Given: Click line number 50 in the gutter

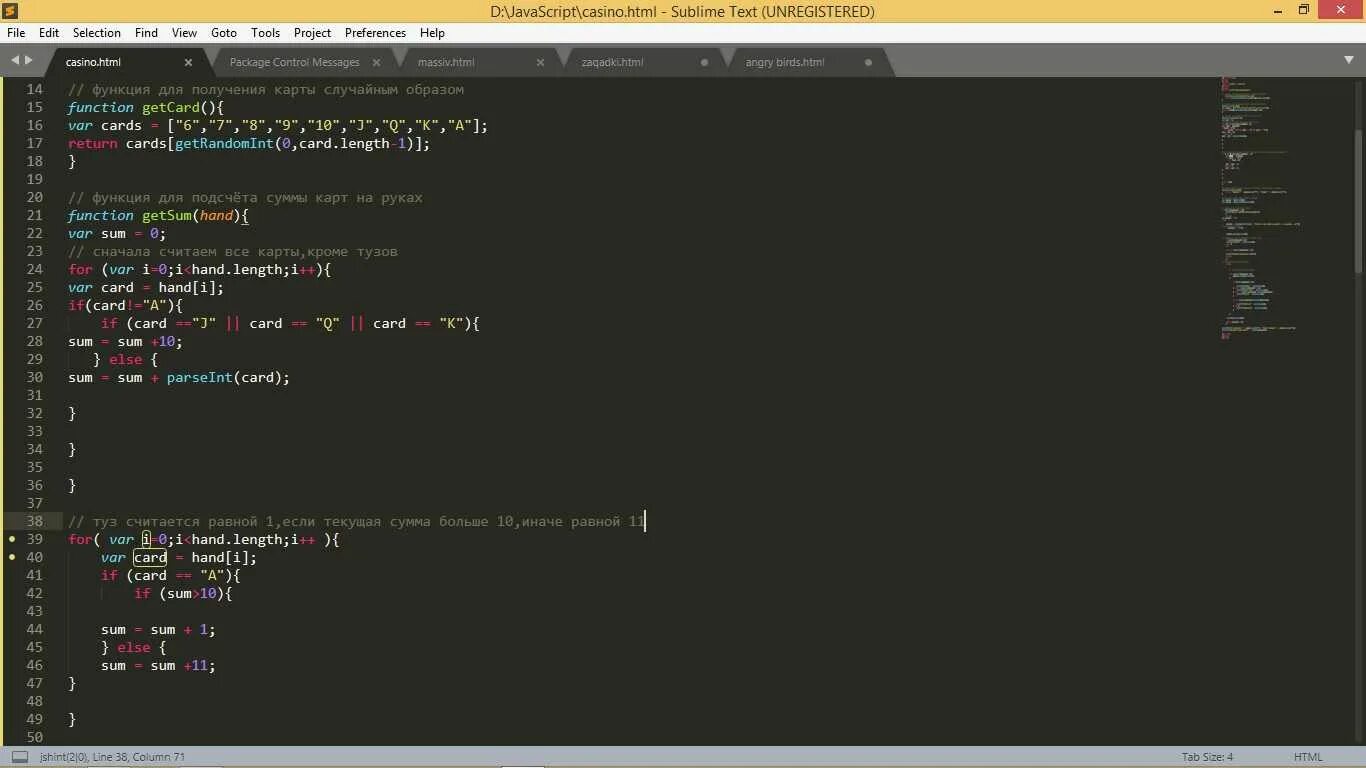Looking at the screenshot, I should [34, 737].
